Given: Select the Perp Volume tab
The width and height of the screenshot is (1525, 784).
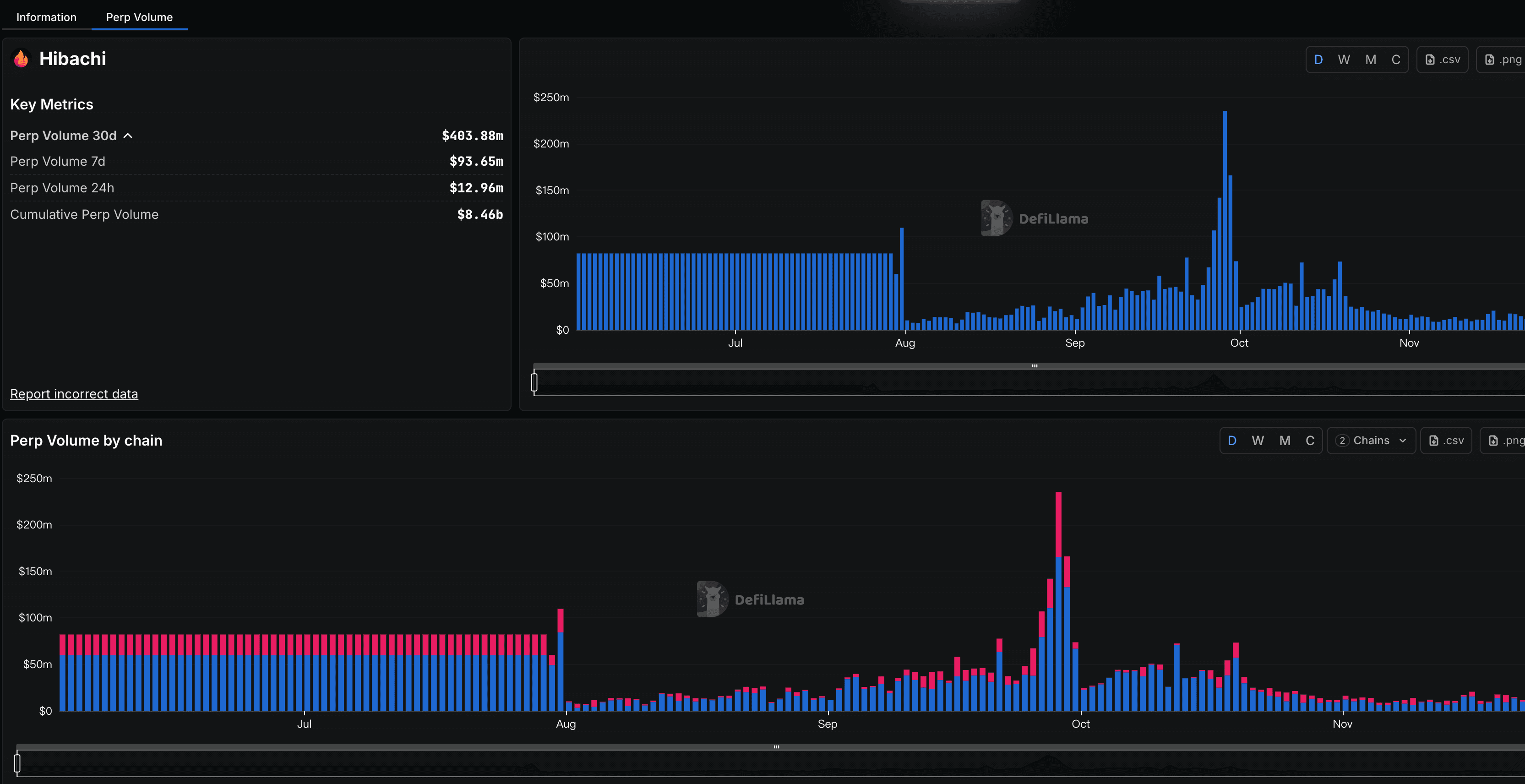Looking at the screenshot, I should [139, 17].
